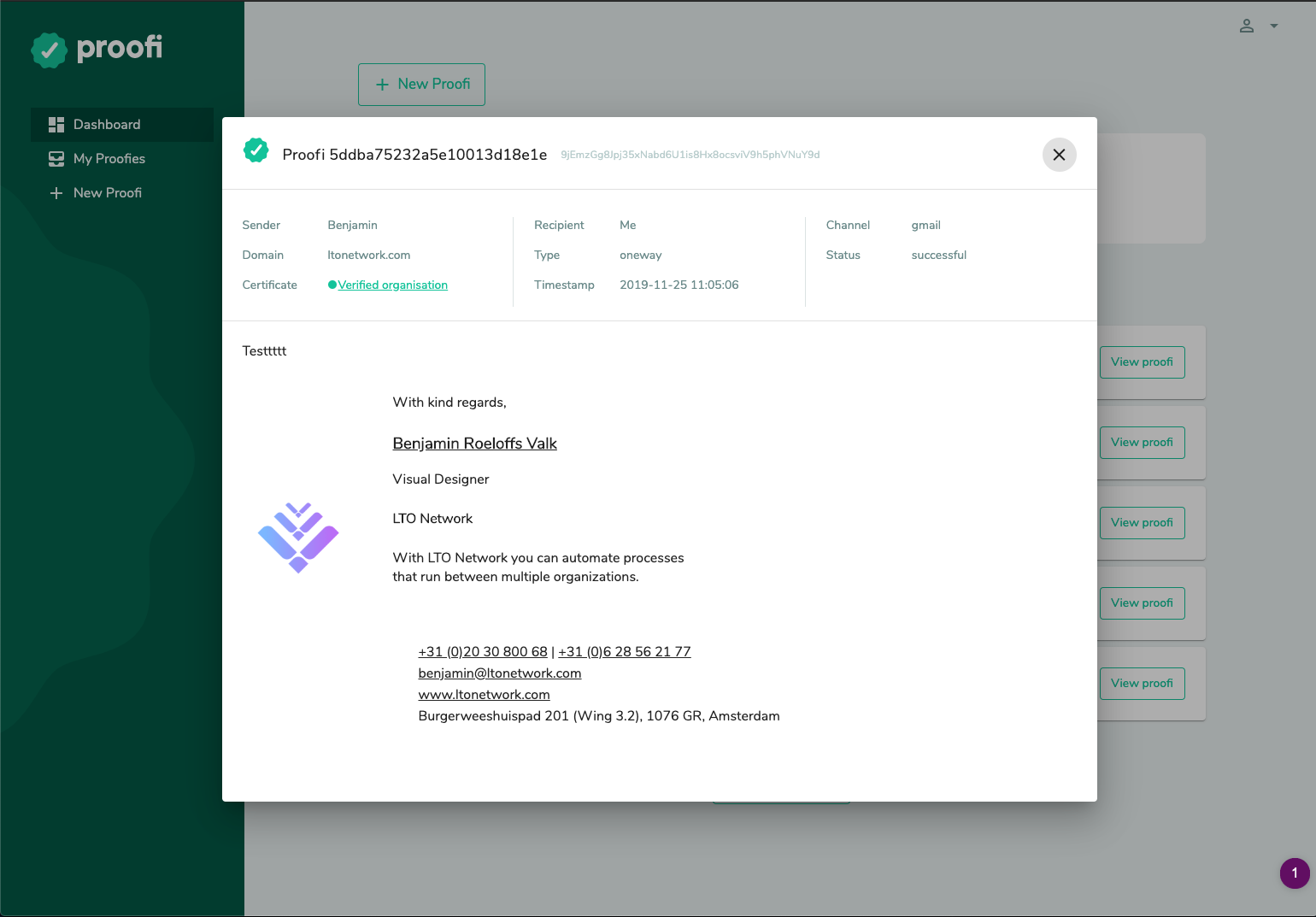Image resolution: width=1316 pixels, height=917 pixels.
Task: Click the ltonetwork.com domain value
Action: pyautogui.click(x=369, y=256)
